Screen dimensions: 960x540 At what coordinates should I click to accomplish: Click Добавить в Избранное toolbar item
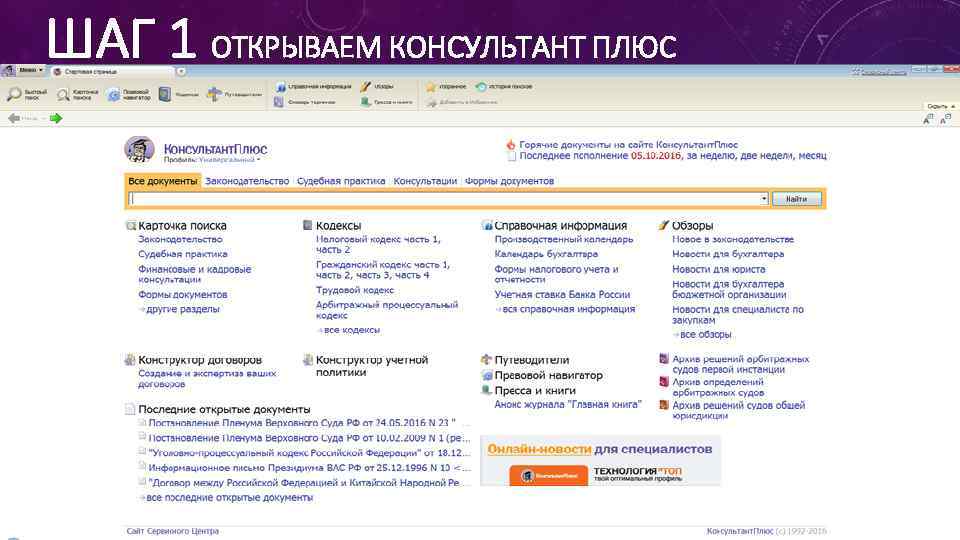click(462, 102)
